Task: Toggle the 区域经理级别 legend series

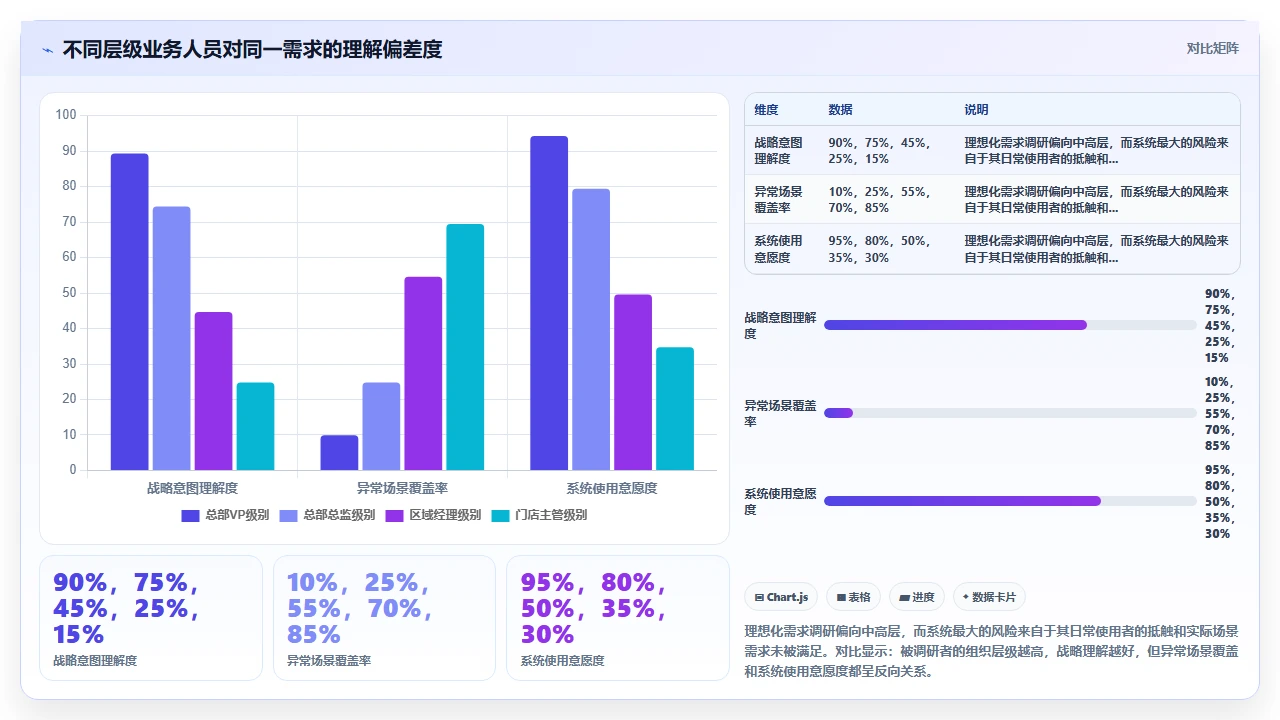Action: 433,515
